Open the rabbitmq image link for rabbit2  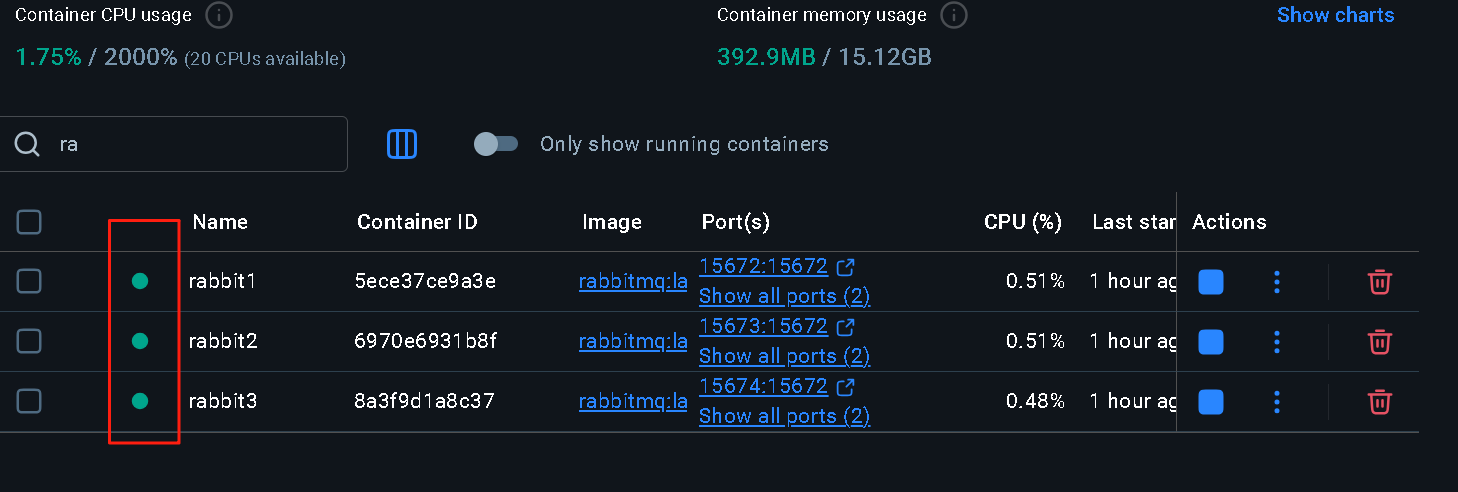click(x=633, y=342)
